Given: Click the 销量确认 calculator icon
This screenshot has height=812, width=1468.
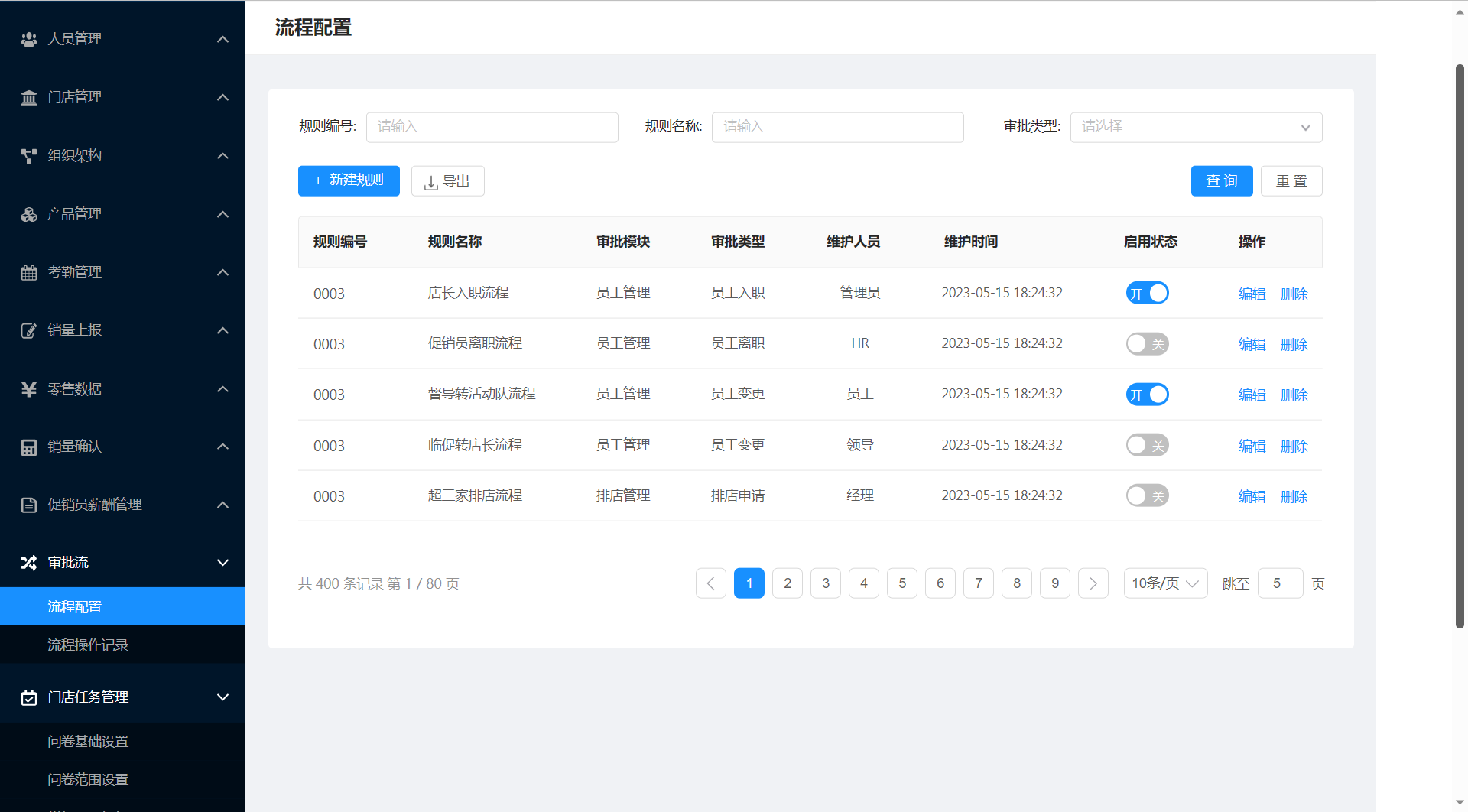Looking at the screenshot, I should tap(29, 447).
